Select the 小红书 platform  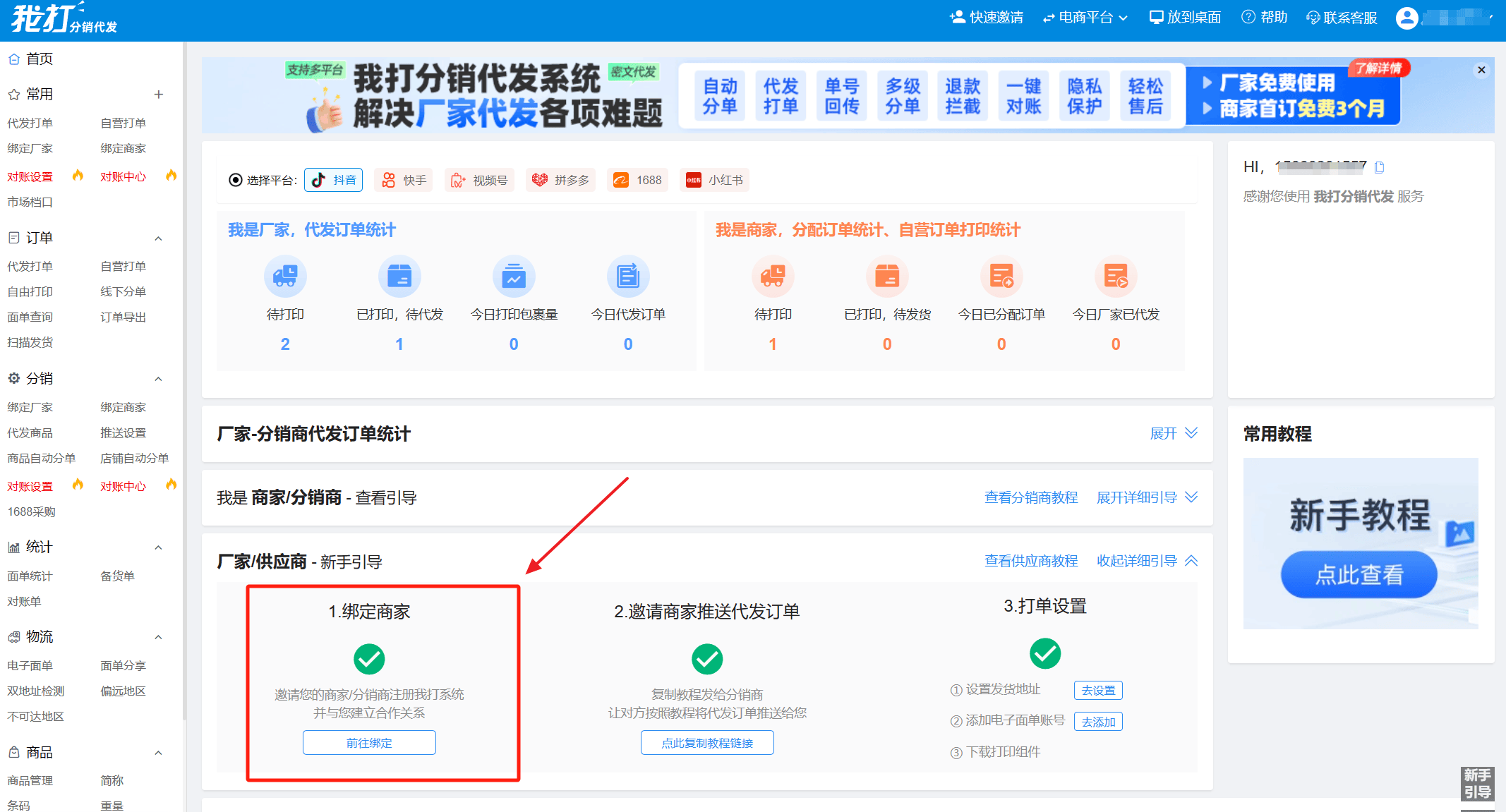[x=715, y=180]
